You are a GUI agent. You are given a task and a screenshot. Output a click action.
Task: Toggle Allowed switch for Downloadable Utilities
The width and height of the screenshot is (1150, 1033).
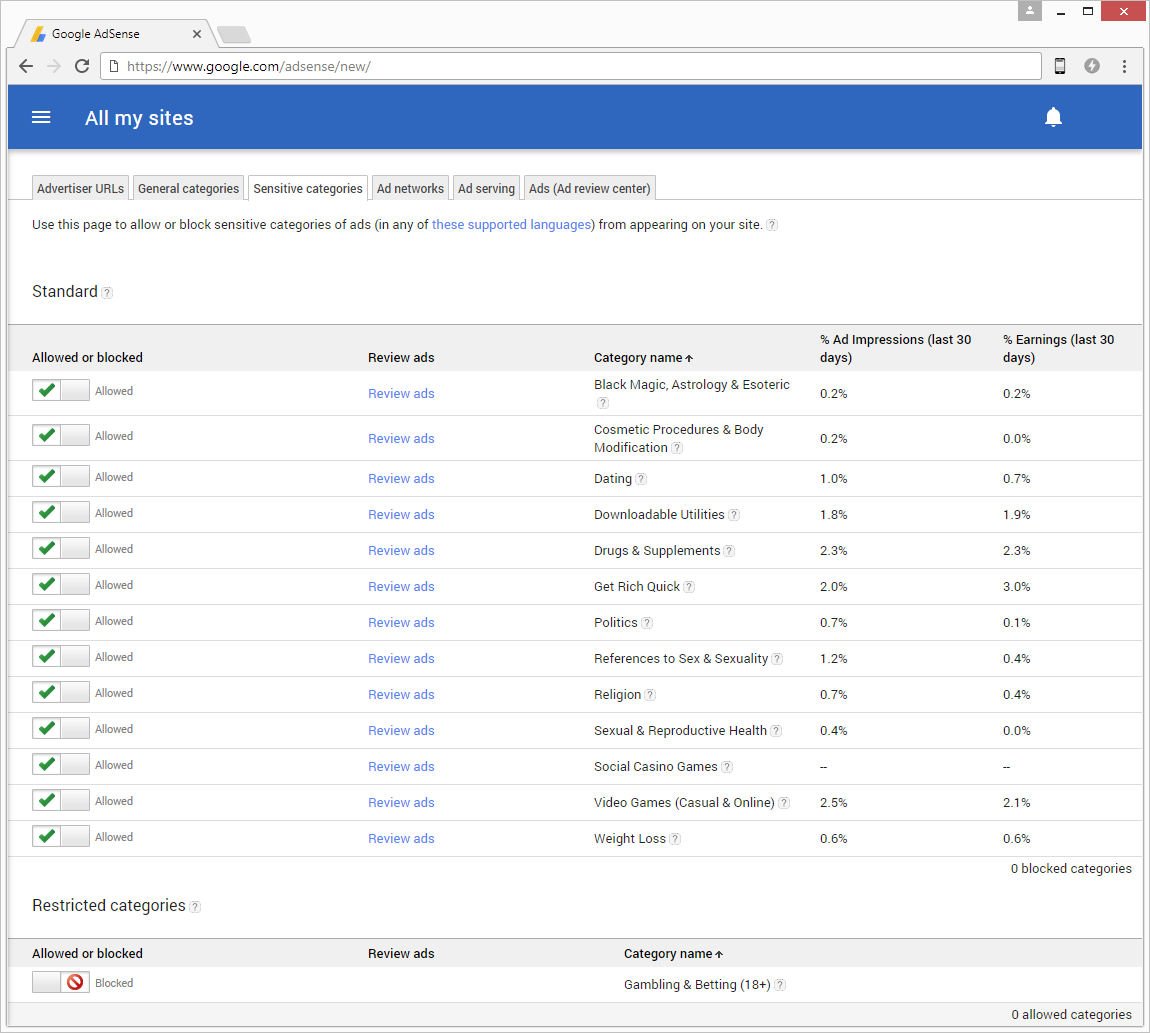pos(61,512)
